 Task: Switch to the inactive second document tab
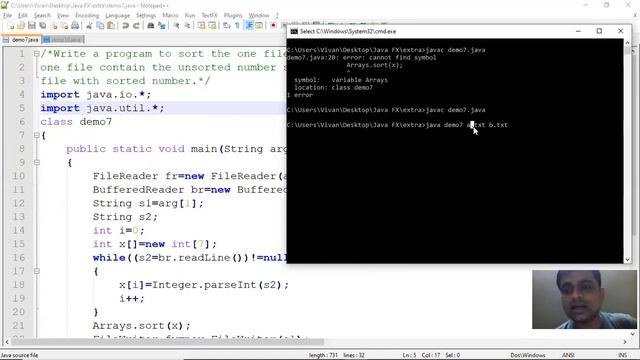63,40
